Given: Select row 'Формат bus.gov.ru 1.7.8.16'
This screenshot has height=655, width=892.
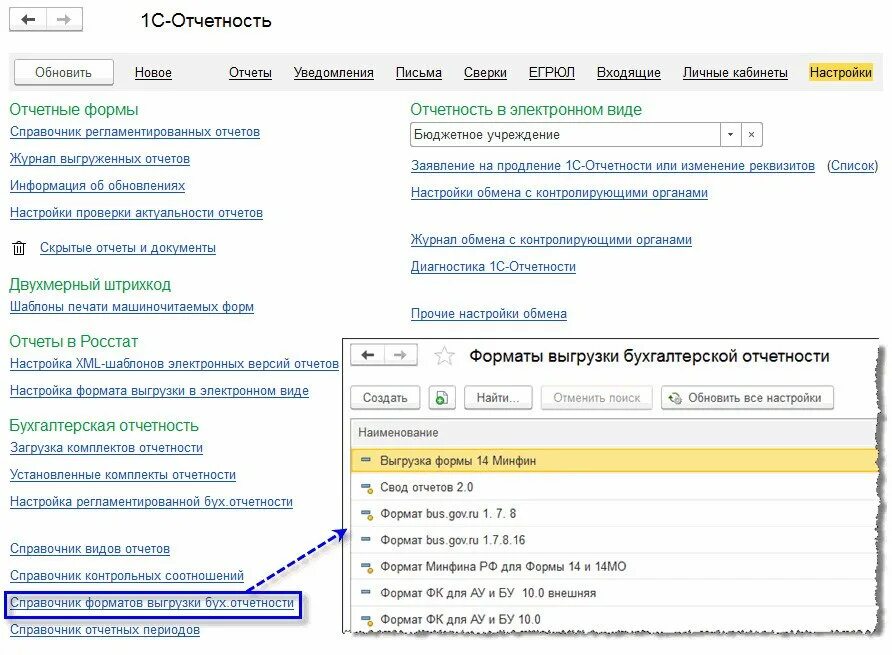Looking at the screenshot, I should point(614,540).
